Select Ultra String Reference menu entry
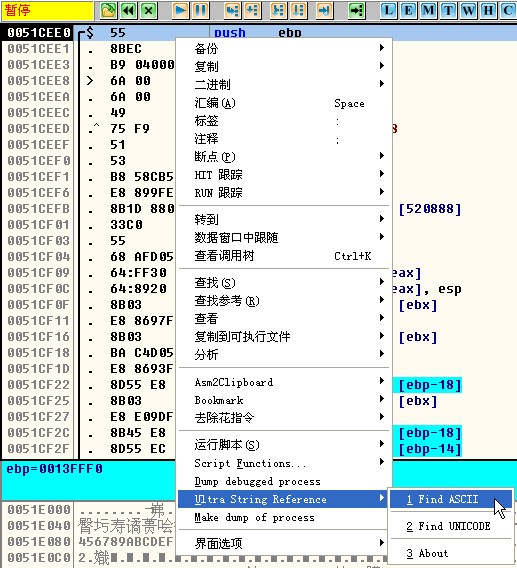This screenshot has width=517, height=568. (283, 499)
